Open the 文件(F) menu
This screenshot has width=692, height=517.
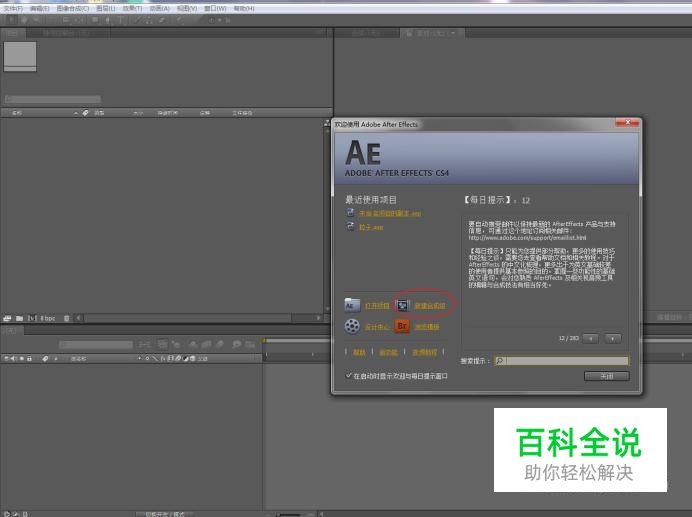(x=12, y=8)
